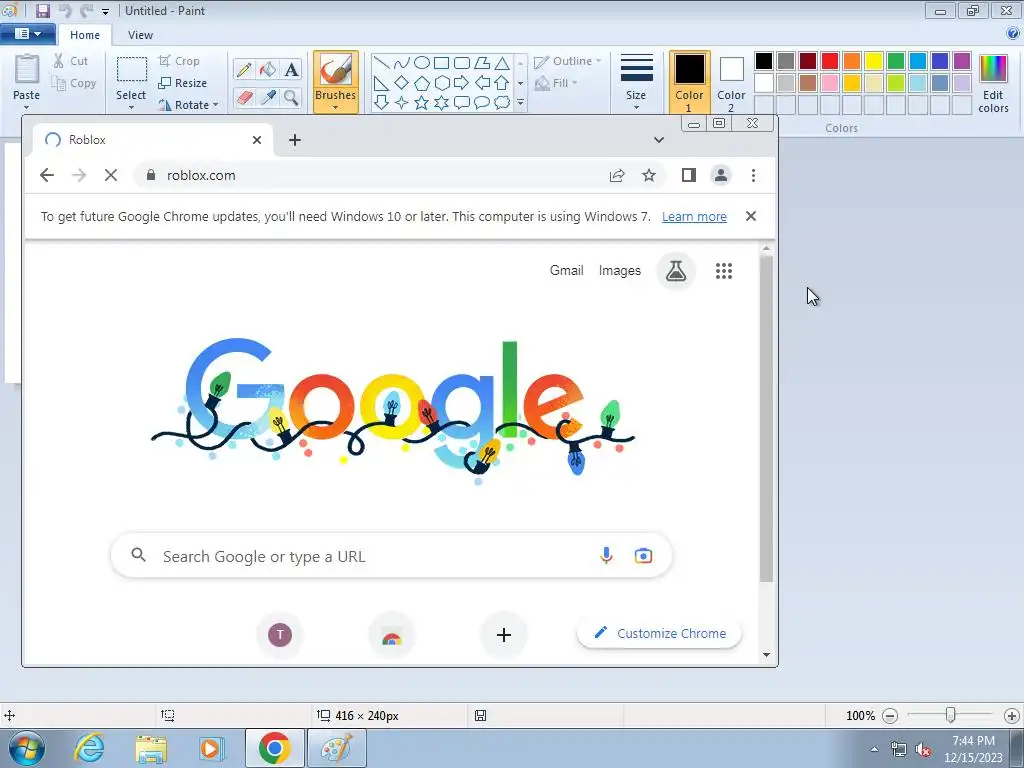Pick the yellow color swatch

[x=874, y=61]
